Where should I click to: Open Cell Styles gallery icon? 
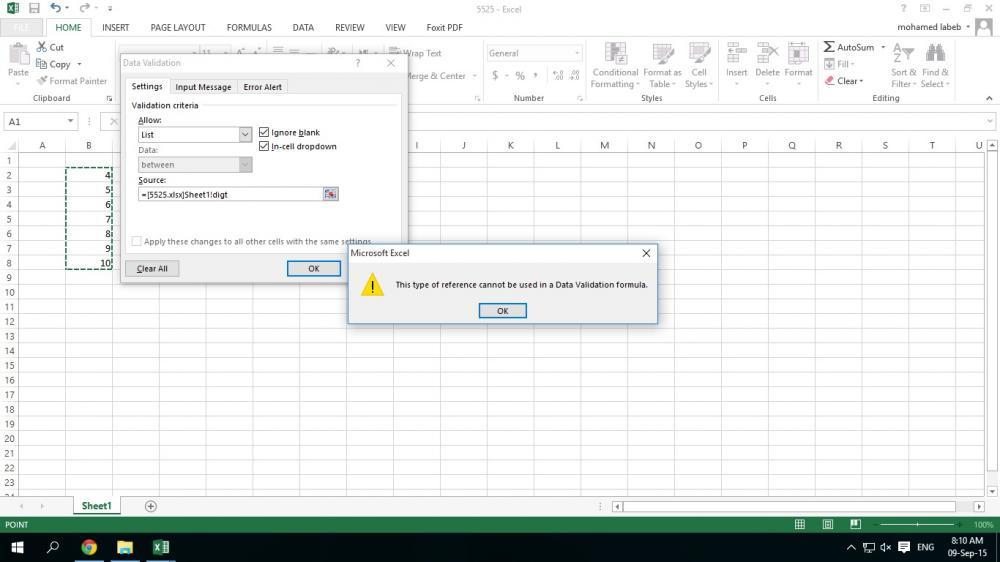(699, 54)
